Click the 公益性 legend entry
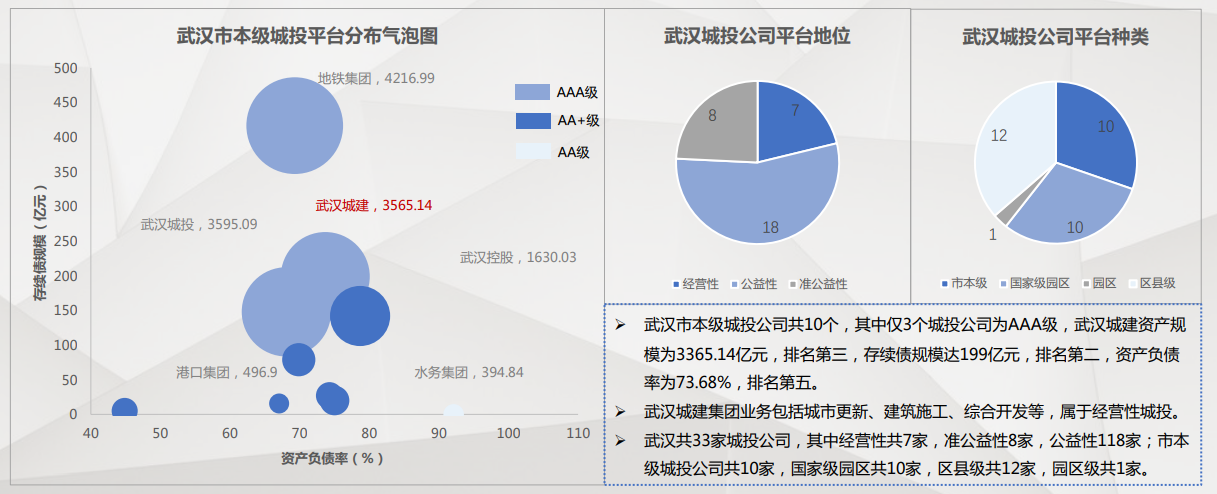Viewport: 1217px width, 494px height. coord(754,284)
